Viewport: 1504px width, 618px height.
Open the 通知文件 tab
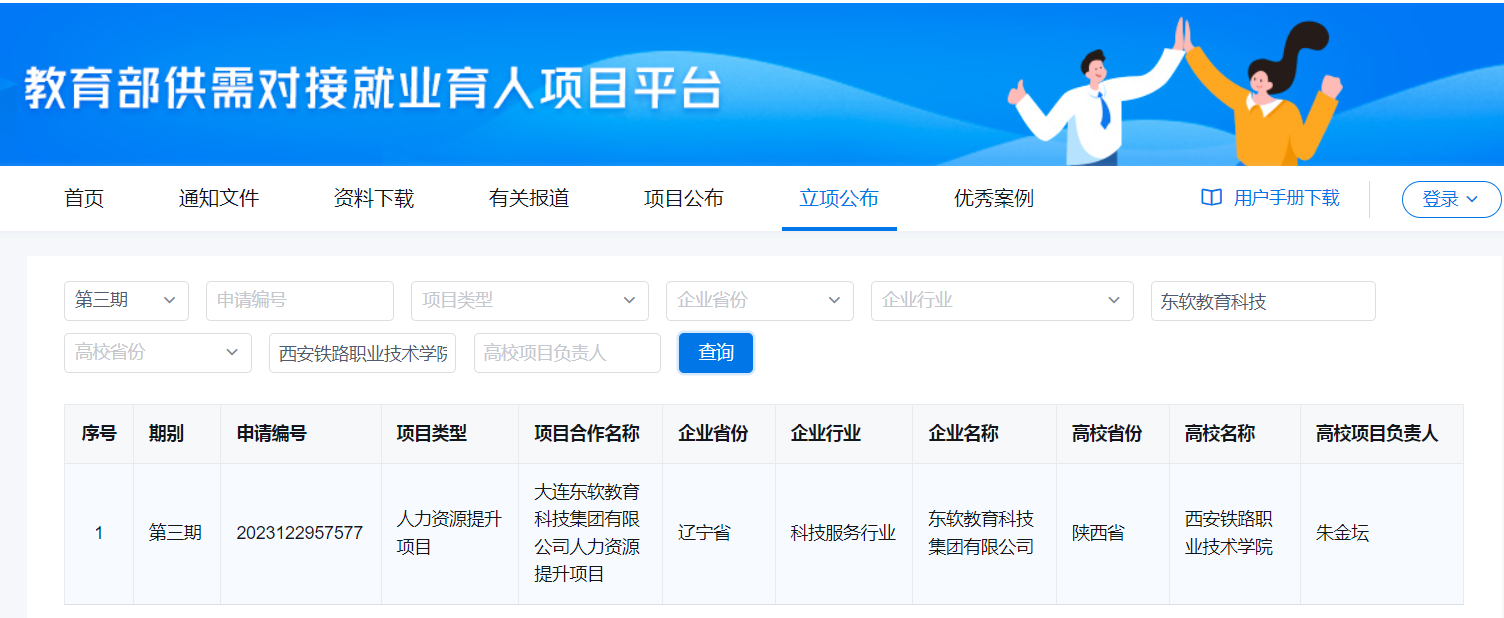tap(219, 199)
